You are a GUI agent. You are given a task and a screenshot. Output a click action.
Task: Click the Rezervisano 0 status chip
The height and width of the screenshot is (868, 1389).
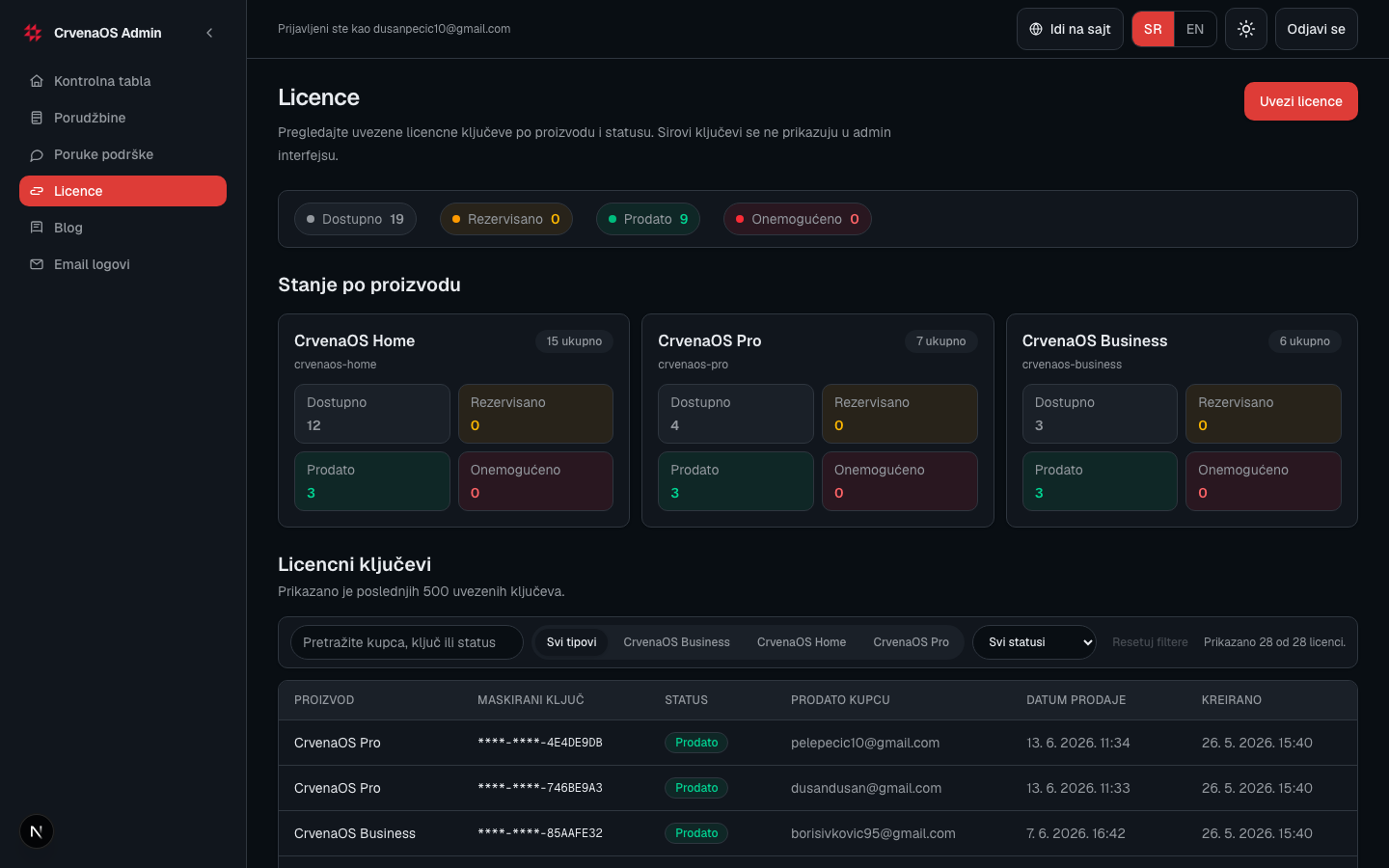coord(505,219)
